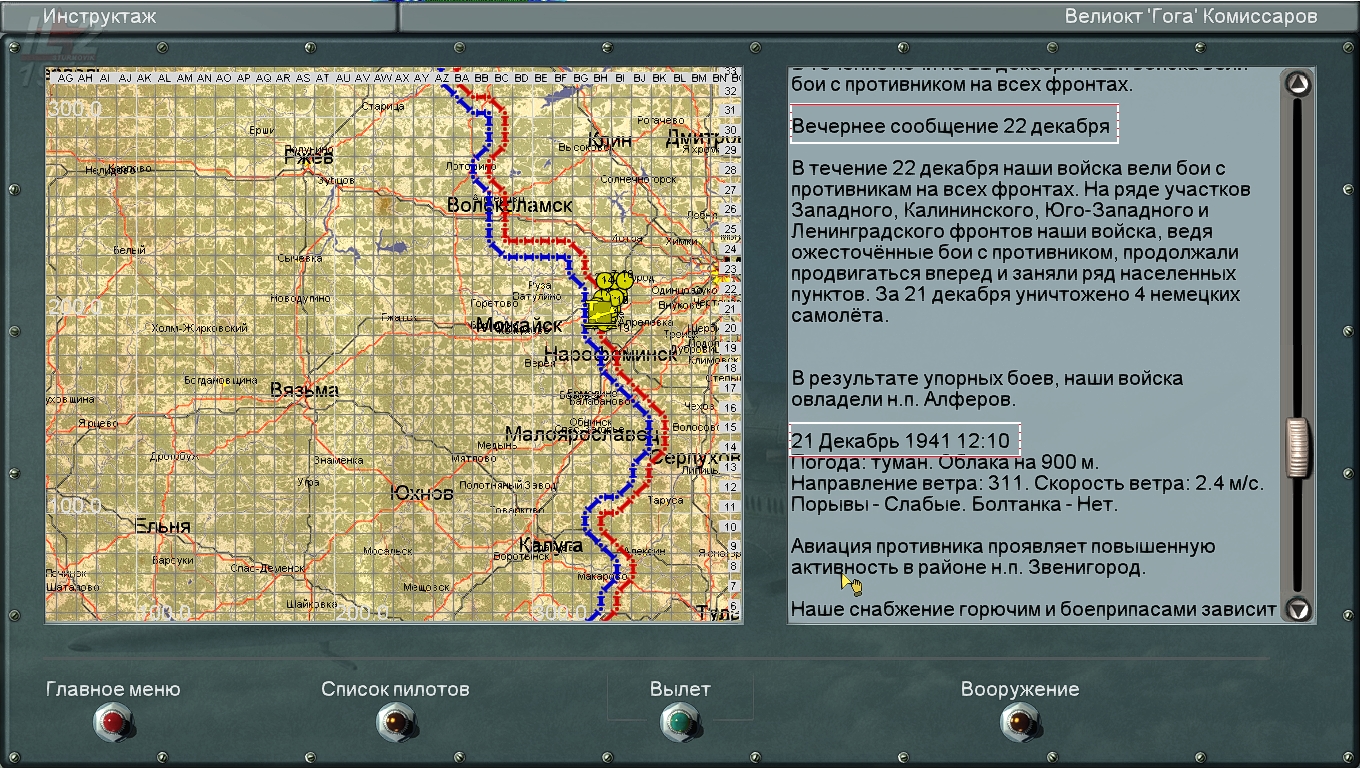Click Сычевка on the map
This screenshot has height=768, width=1360.
click(300, 258)
